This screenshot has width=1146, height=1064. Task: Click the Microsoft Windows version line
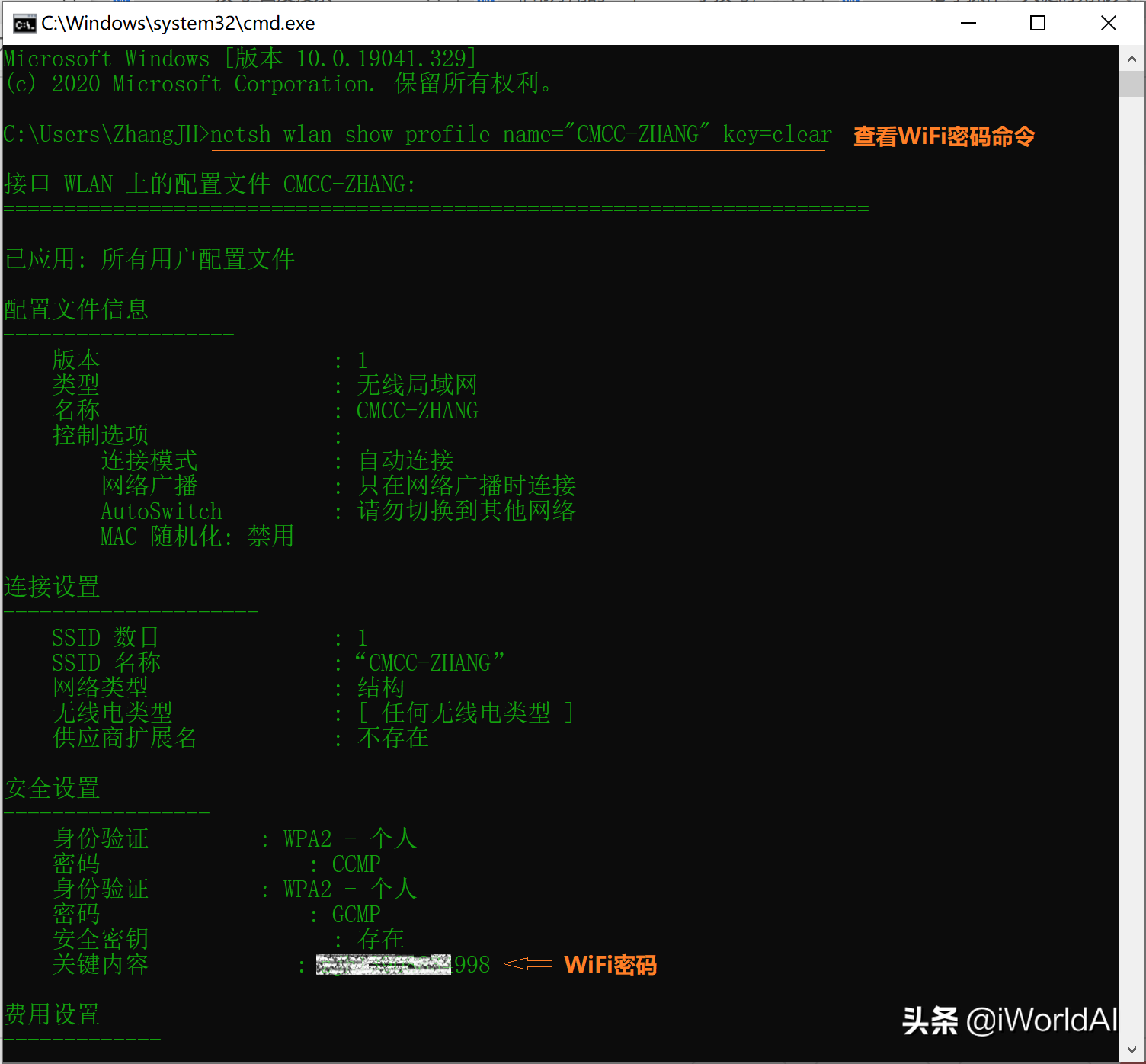point(240,59)
